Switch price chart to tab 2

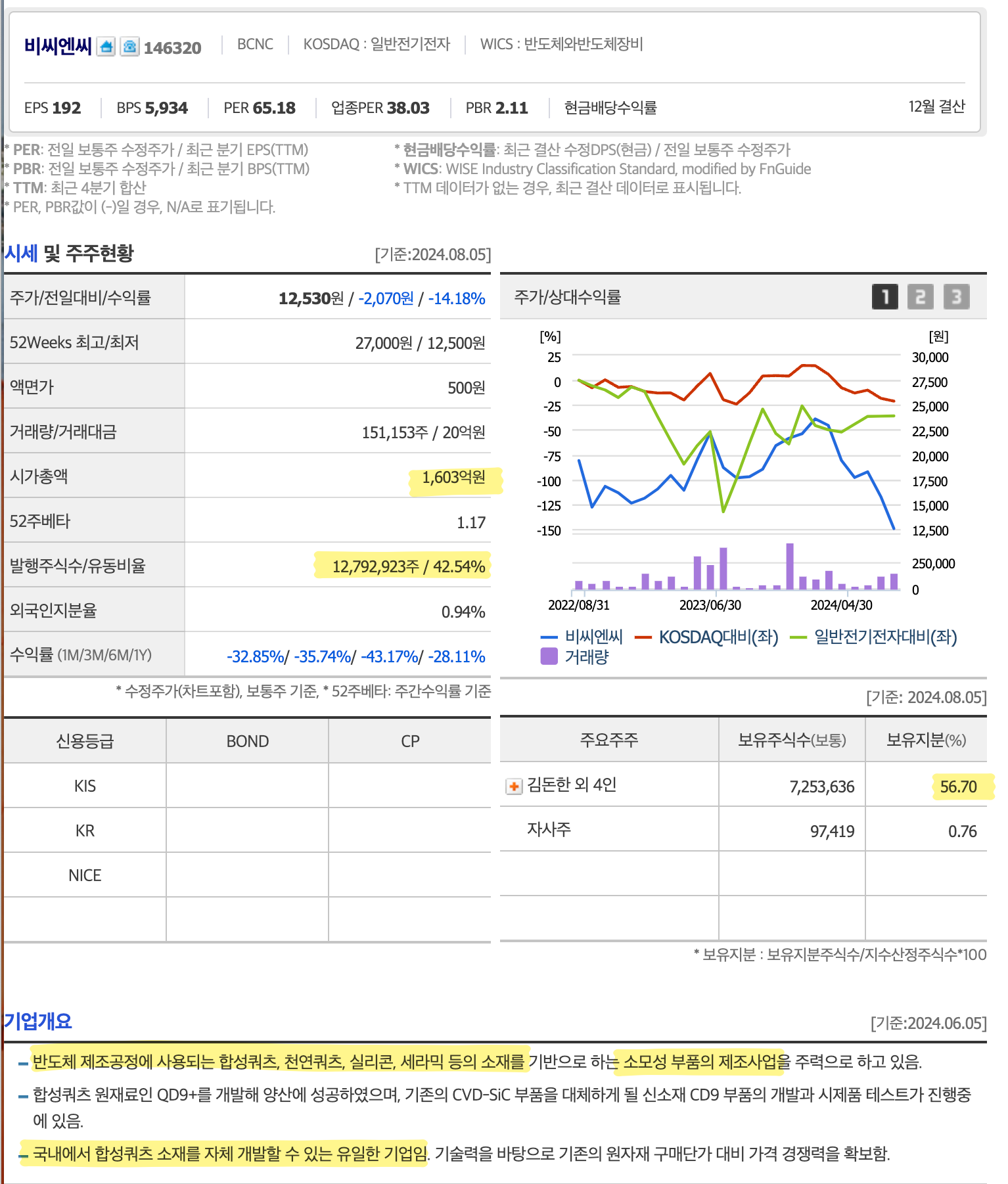(x=920, y=297)
